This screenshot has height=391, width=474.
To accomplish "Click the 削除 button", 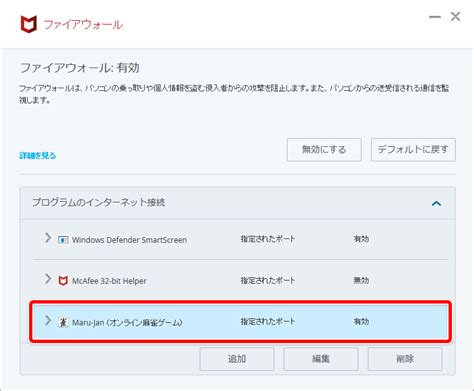I will (x=405, y=359).
